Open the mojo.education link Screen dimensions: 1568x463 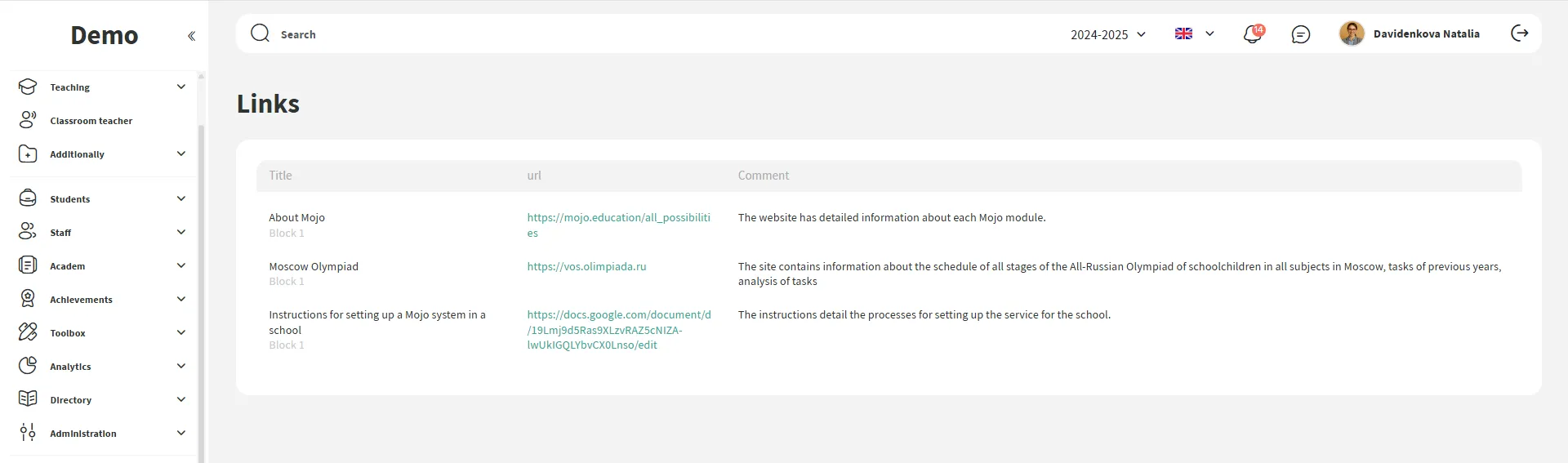coord(618,218)
